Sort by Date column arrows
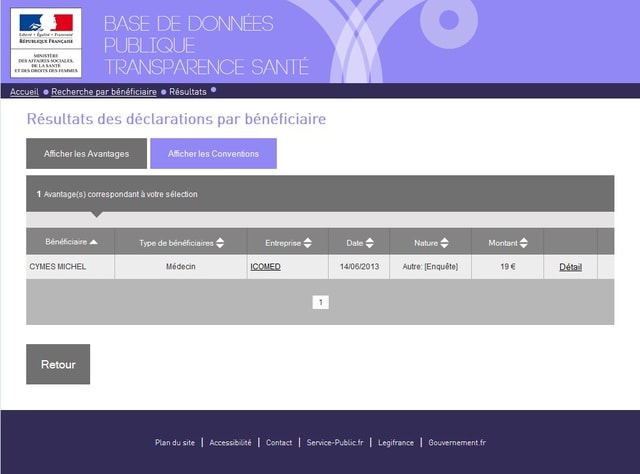 tap(370, 243)
